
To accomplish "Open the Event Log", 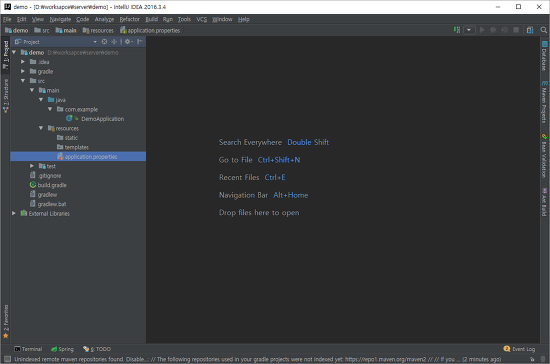I will pyautogui.click(x=519, y=349).
